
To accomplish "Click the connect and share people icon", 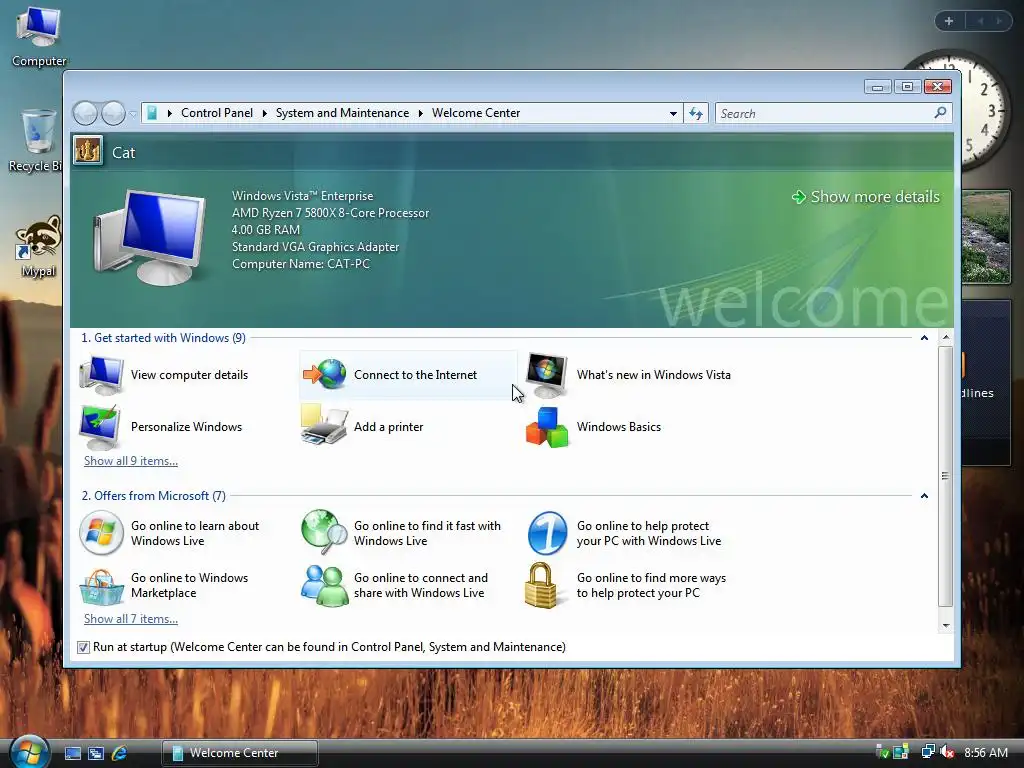I will 325,586.
